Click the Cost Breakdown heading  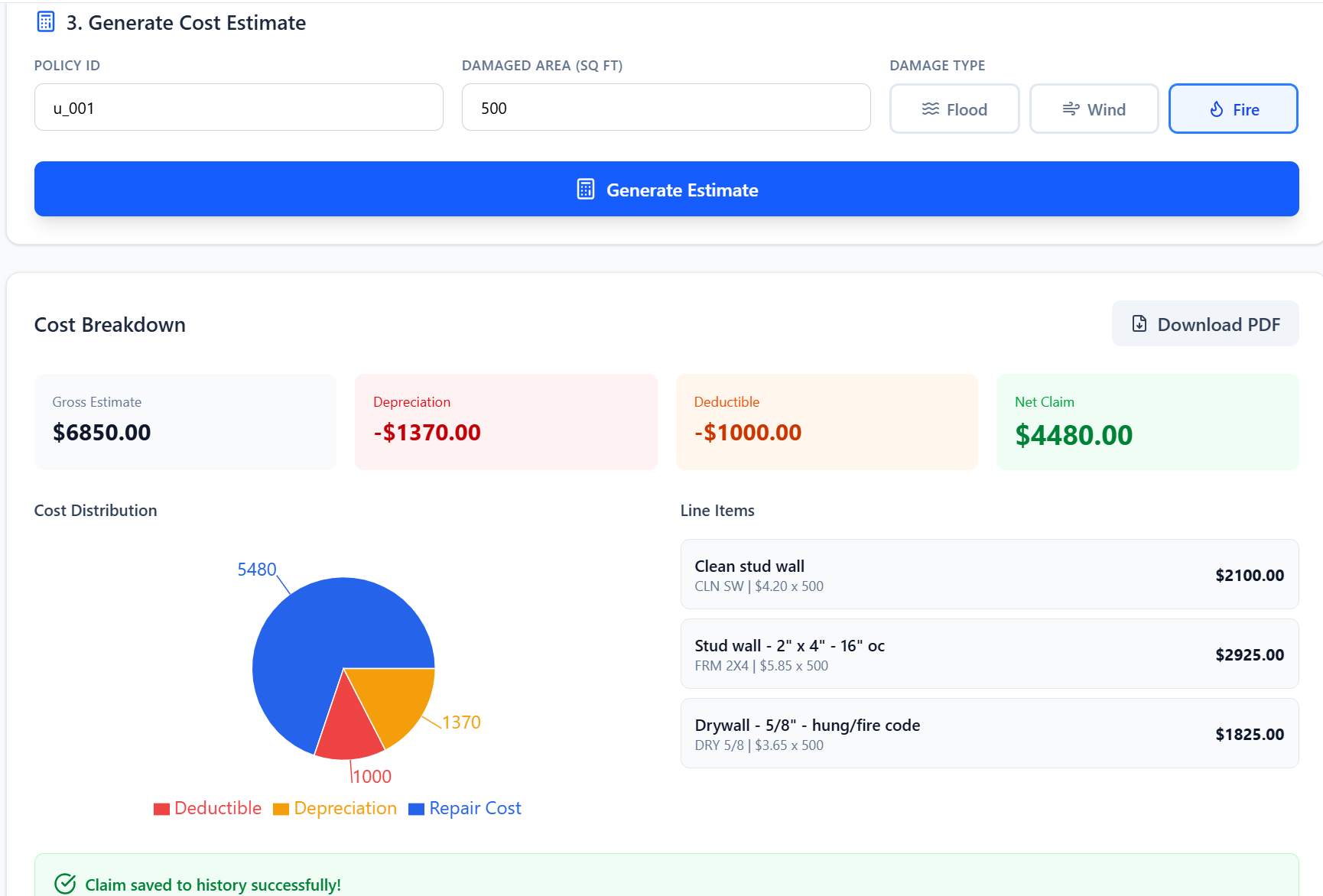click(x=110, y=324)
